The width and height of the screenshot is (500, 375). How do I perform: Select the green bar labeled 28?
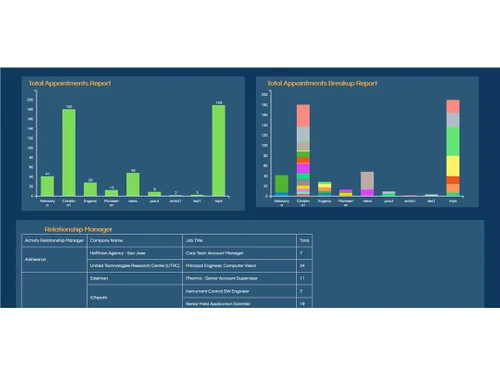(x=90, y=189)
